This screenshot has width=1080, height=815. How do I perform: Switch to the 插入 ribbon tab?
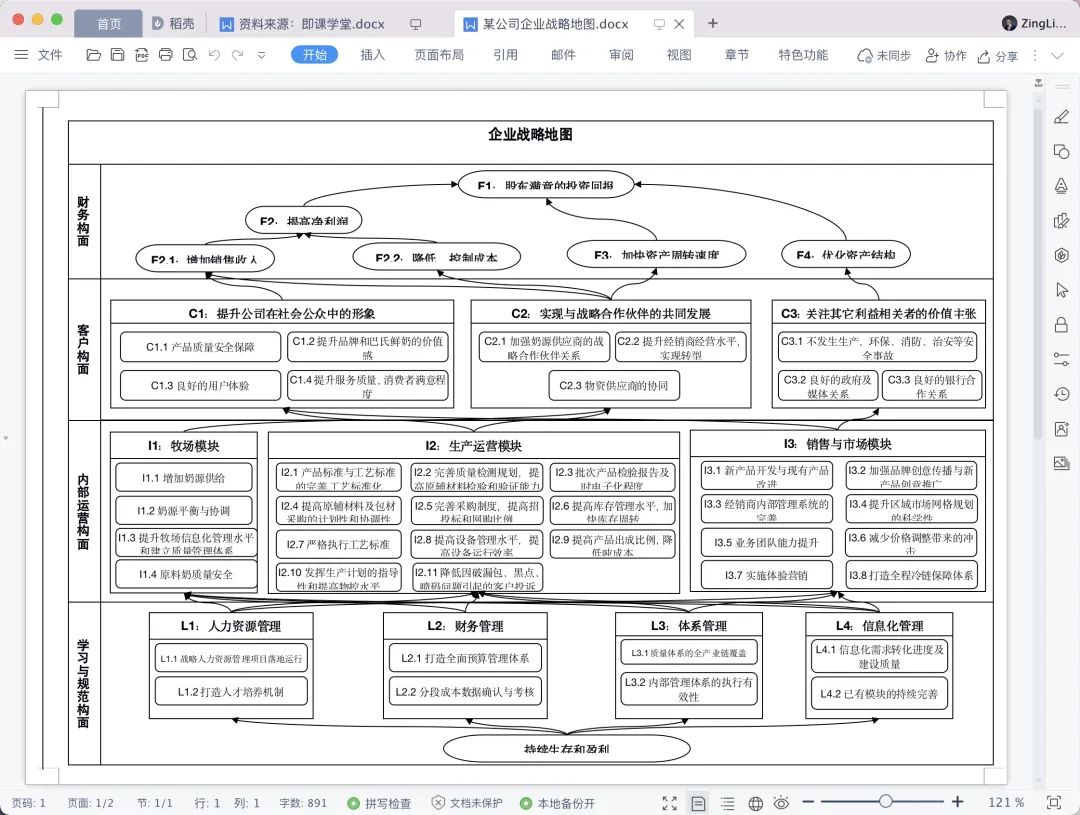(x=372, y=55)
